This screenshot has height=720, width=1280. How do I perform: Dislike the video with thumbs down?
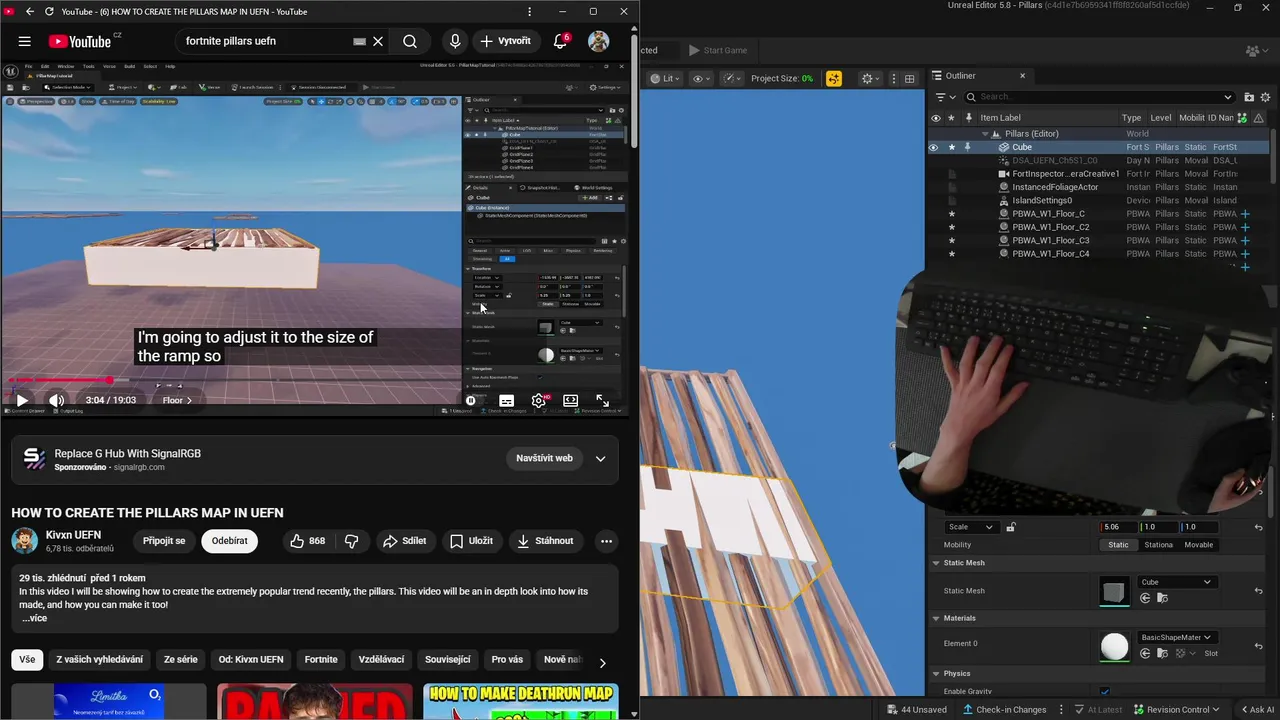352,541
